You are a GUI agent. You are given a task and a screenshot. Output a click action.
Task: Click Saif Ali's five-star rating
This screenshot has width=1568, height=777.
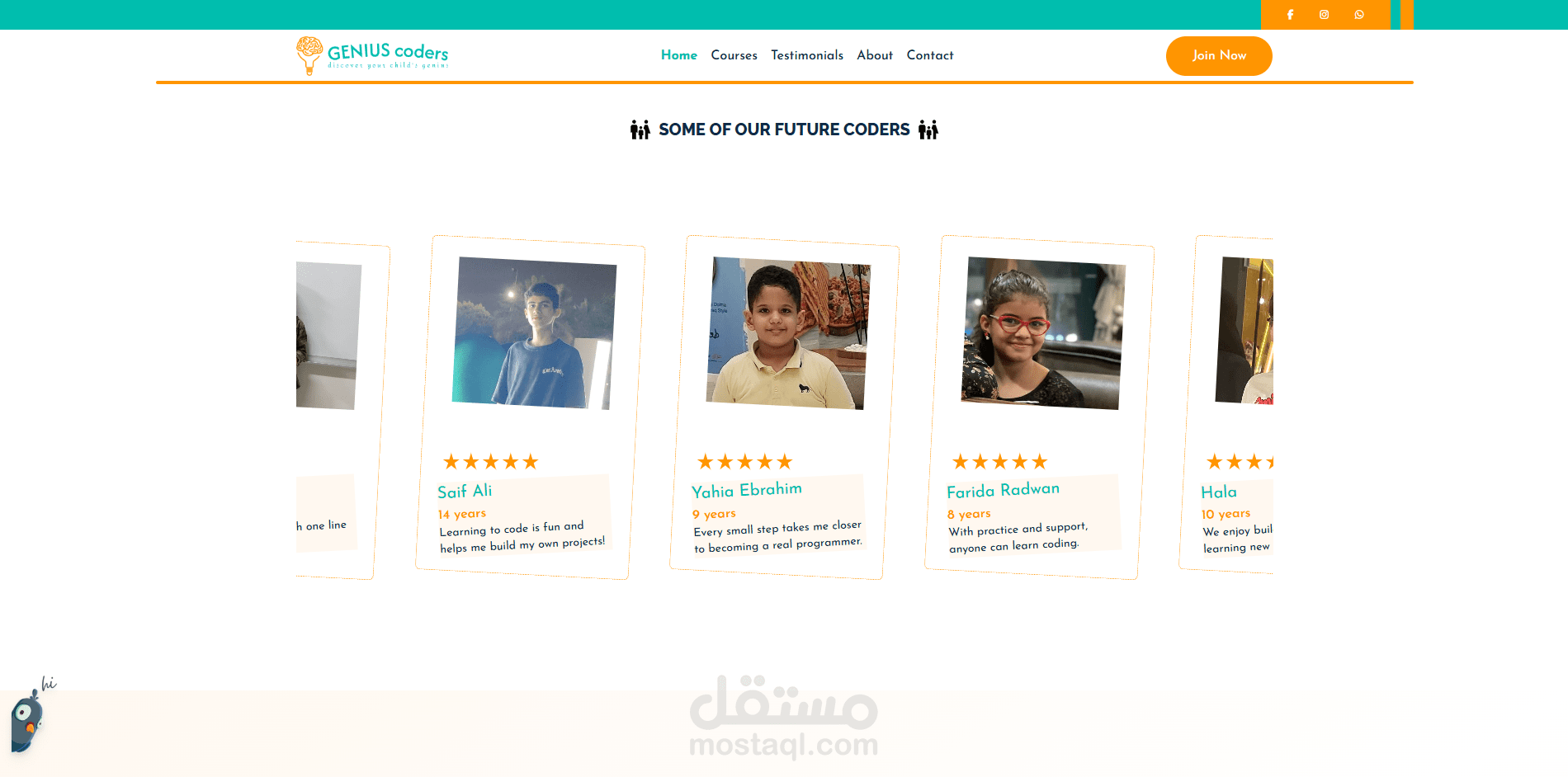click(490, 462)
